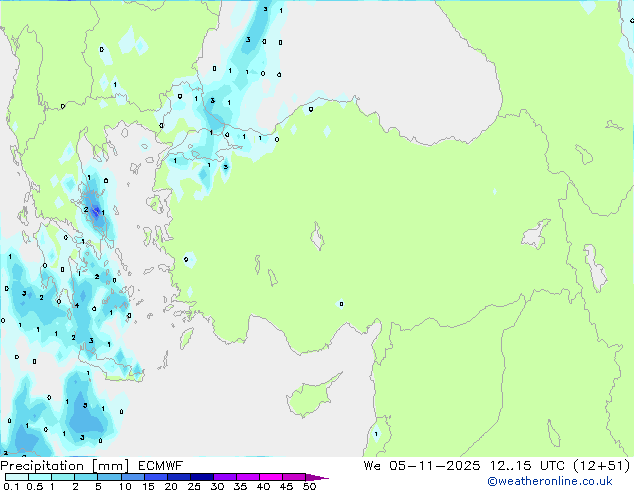This screenshot has width=634, height=490.
Task: Pick the 10–15 mm legend swatch
Action: tap(133, 477)
